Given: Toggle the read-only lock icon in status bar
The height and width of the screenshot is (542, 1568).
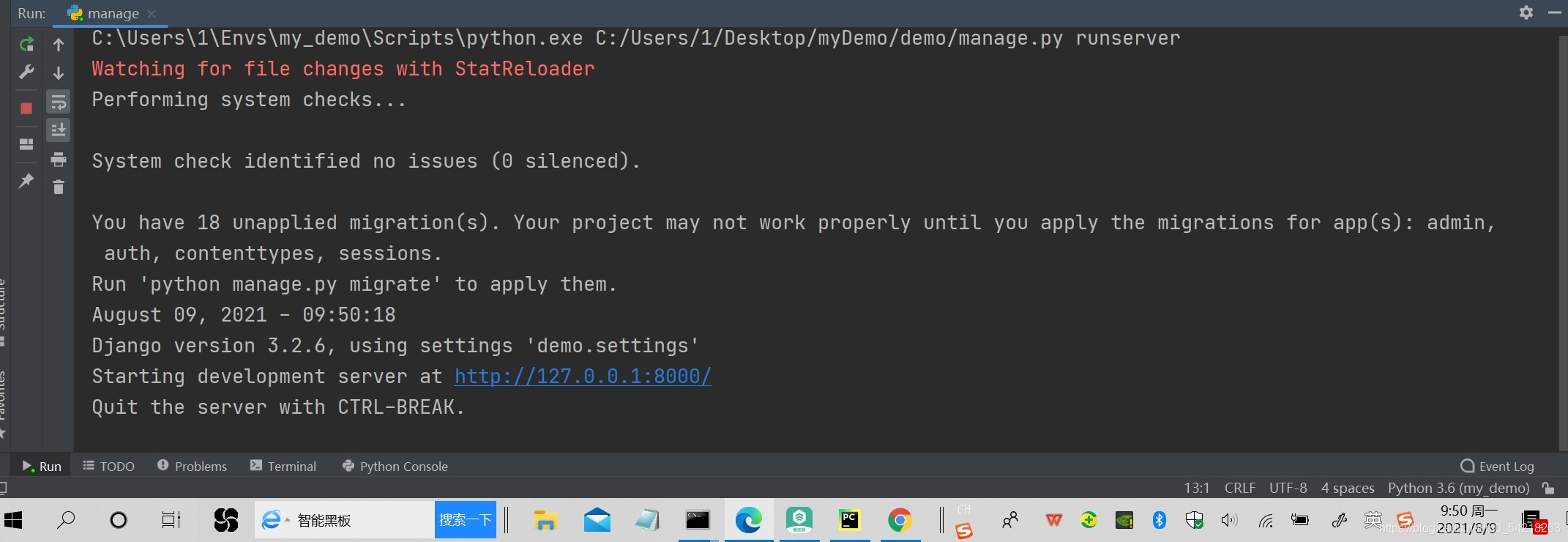Looking at the screenshot, I should 1548,488.
